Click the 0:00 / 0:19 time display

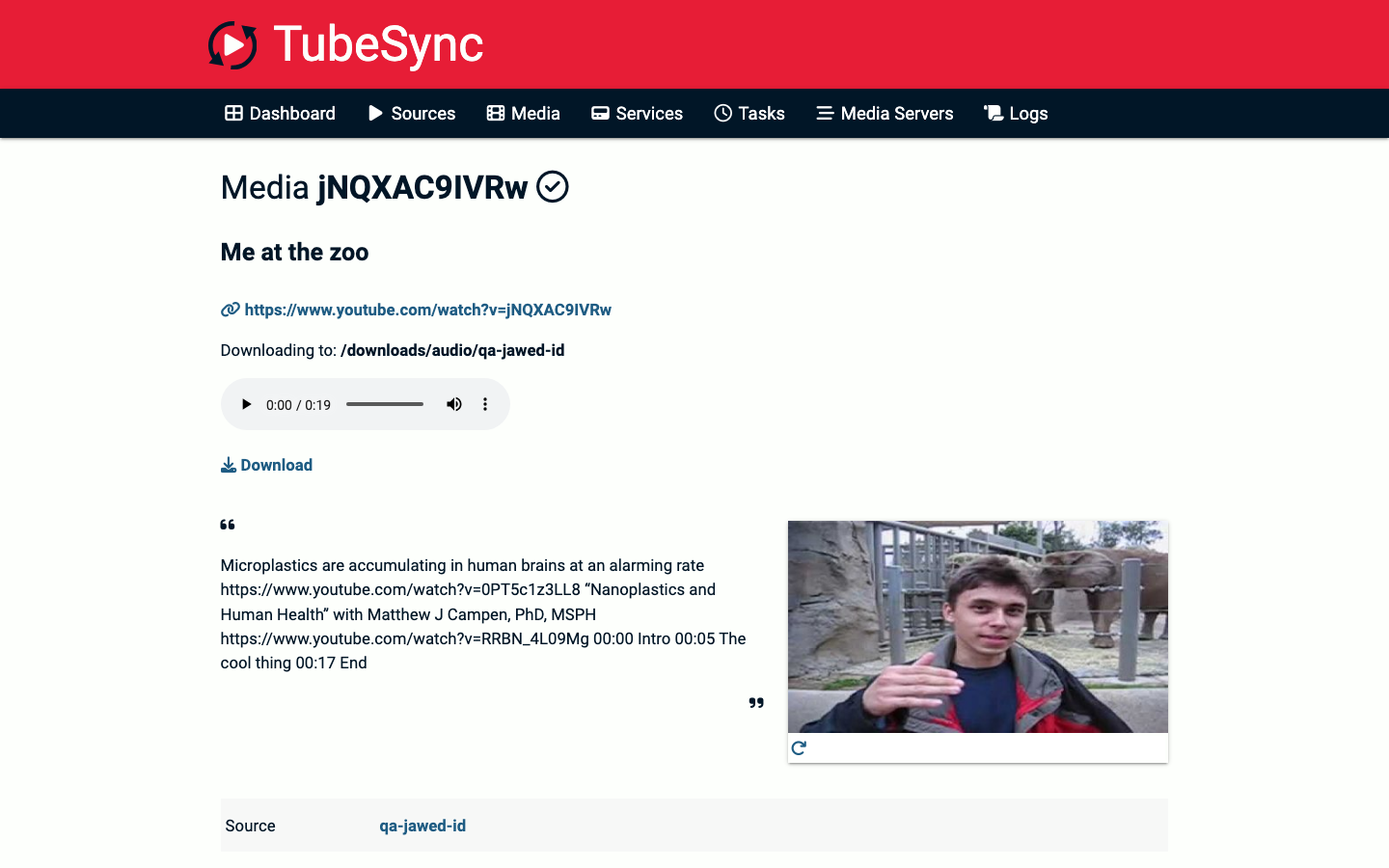point(298,405)
